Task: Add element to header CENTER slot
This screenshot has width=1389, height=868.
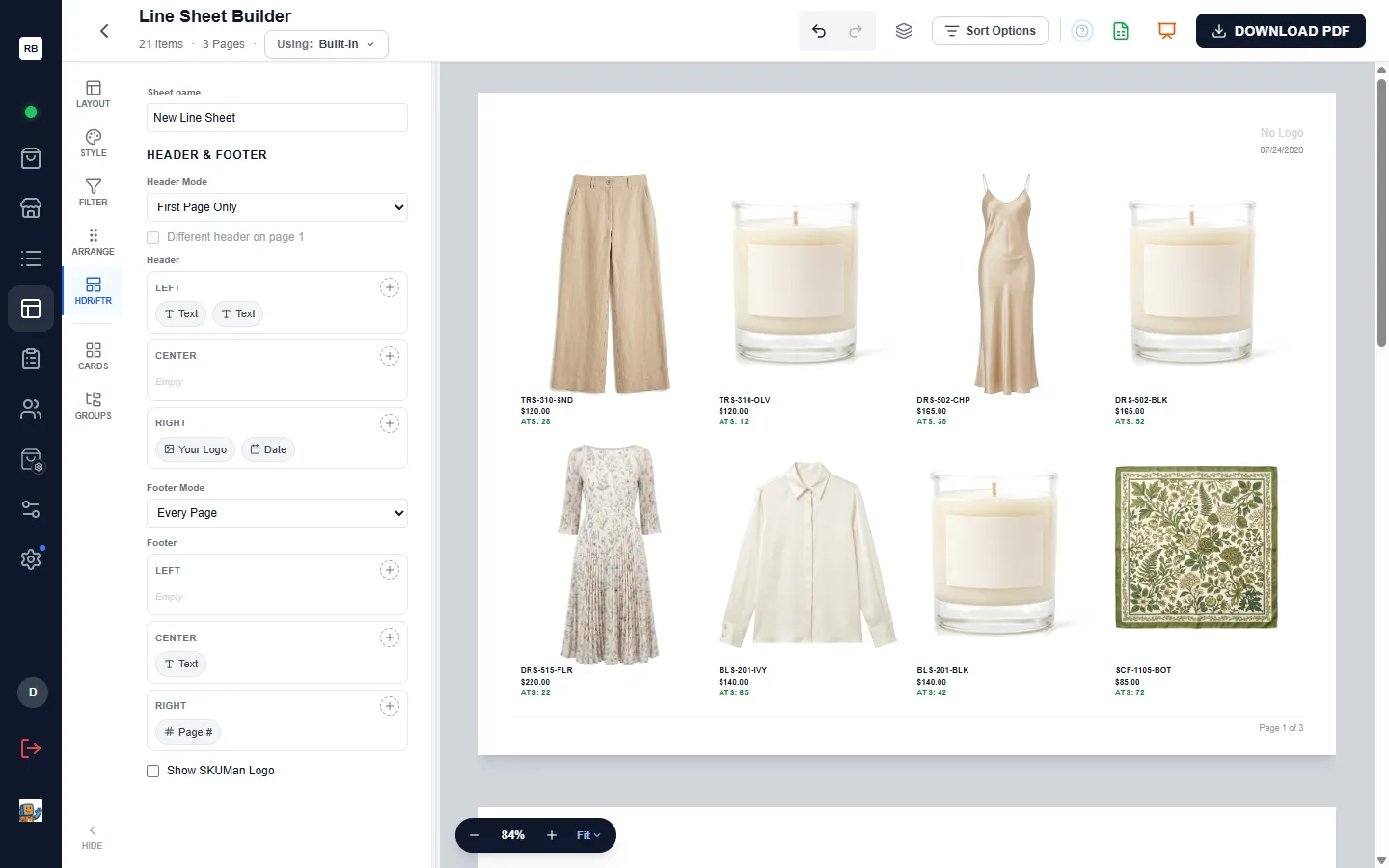Action: click(x=390, y=356)
